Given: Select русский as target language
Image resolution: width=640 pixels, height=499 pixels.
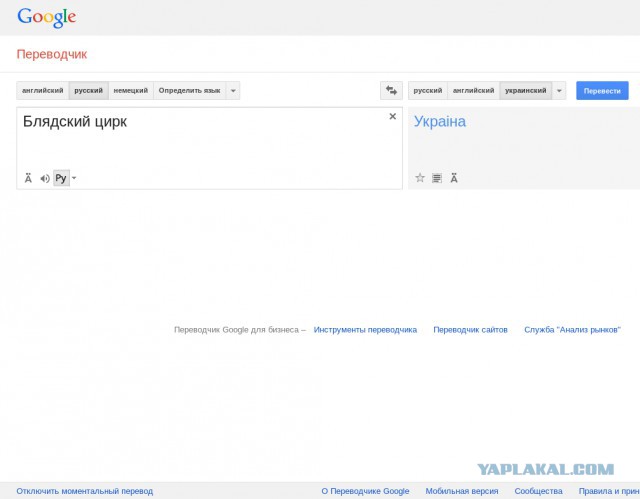Looking at the screenshot, I should coord(428,90).
